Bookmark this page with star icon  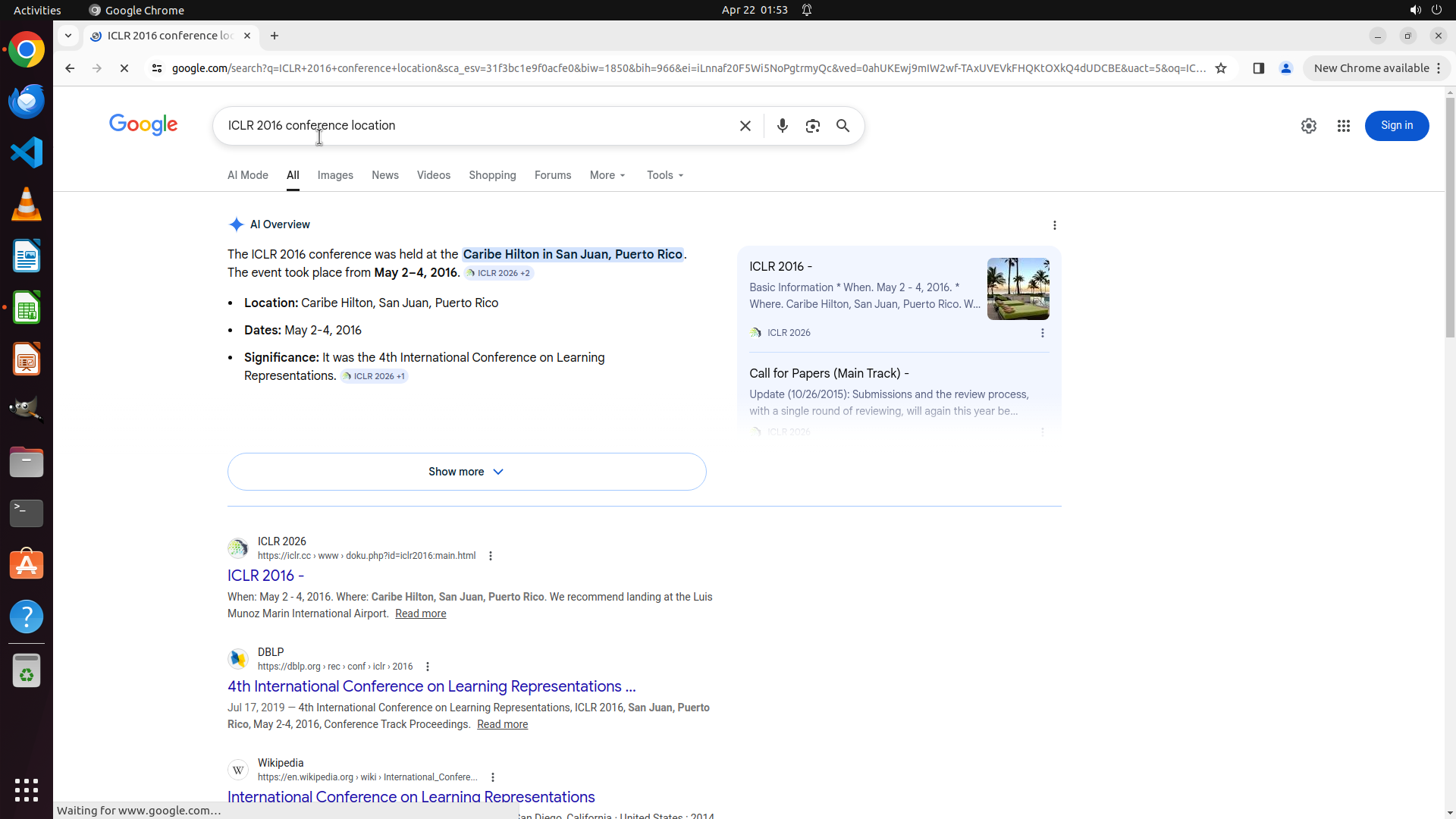pyautogui.click(x=1220, y=68)
